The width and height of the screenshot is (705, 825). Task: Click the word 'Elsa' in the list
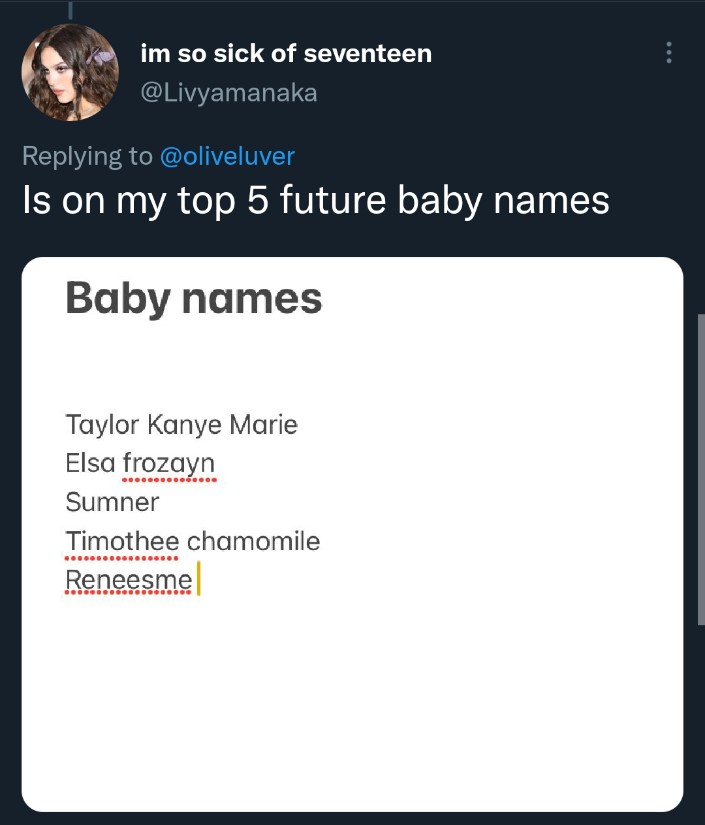click(x=90, y=464)
